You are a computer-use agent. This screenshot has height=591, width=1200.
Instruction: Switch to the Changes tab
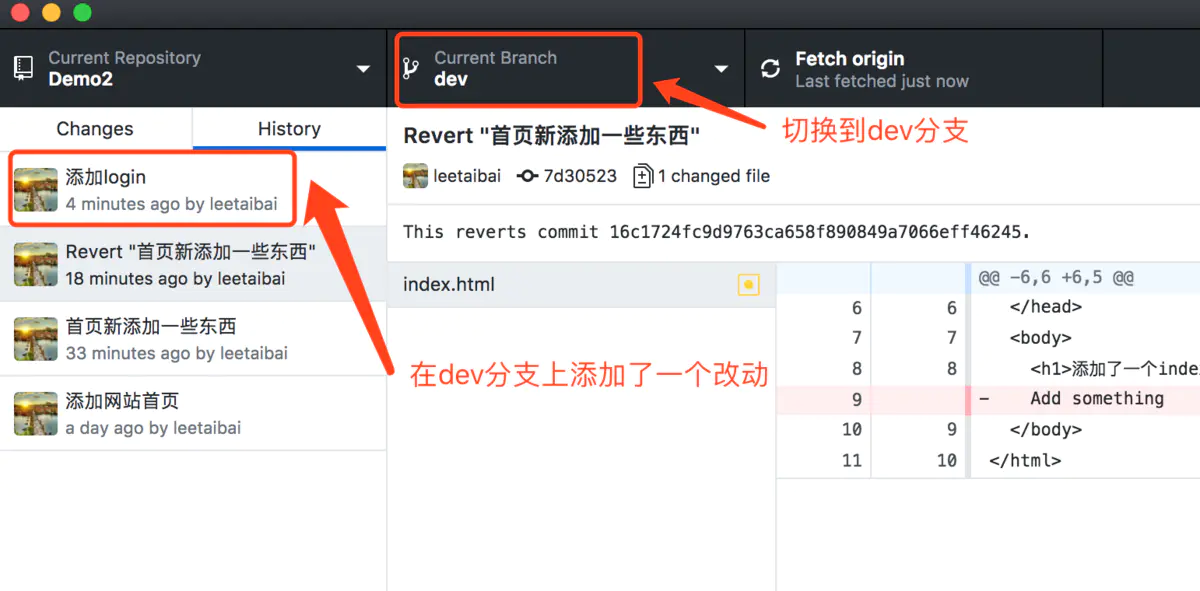[95, 128]
